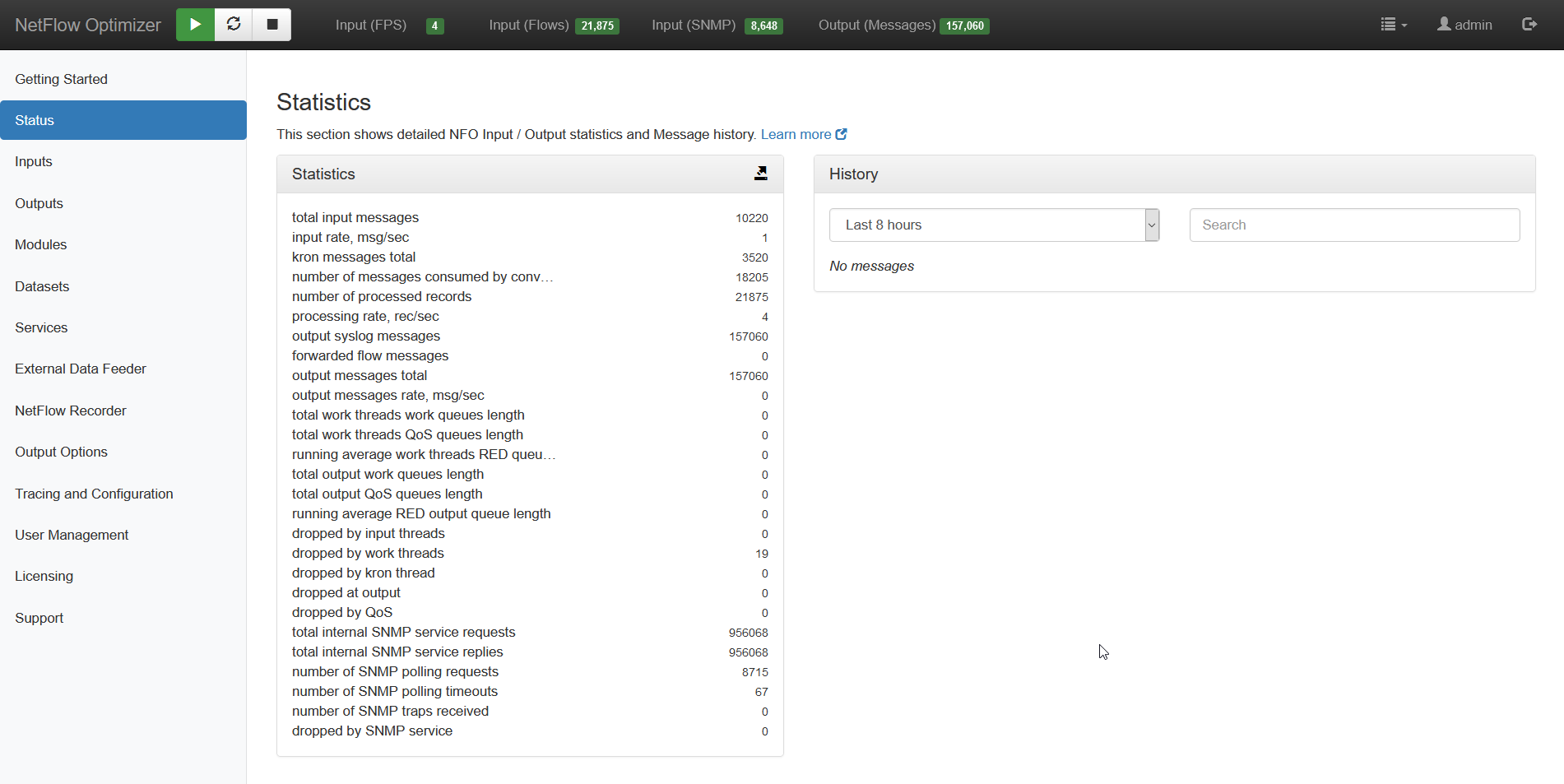This screenshot has height=784, width=1564.
Task: Click 'No messages' text in History
Action: pyautogui.click(x=871, y=266)
